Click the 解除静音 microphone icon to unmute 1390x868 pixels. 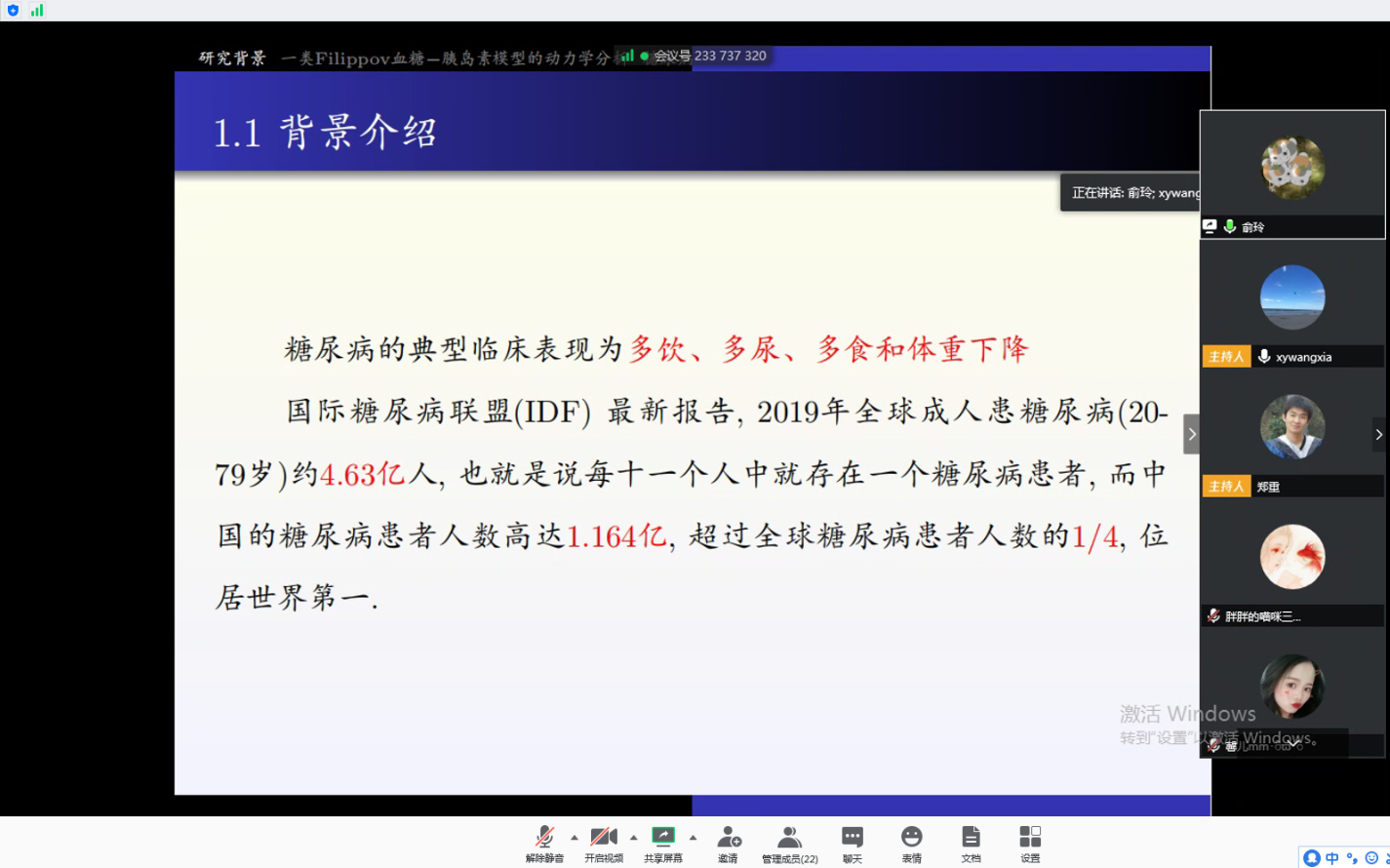(x=544, y=838)
